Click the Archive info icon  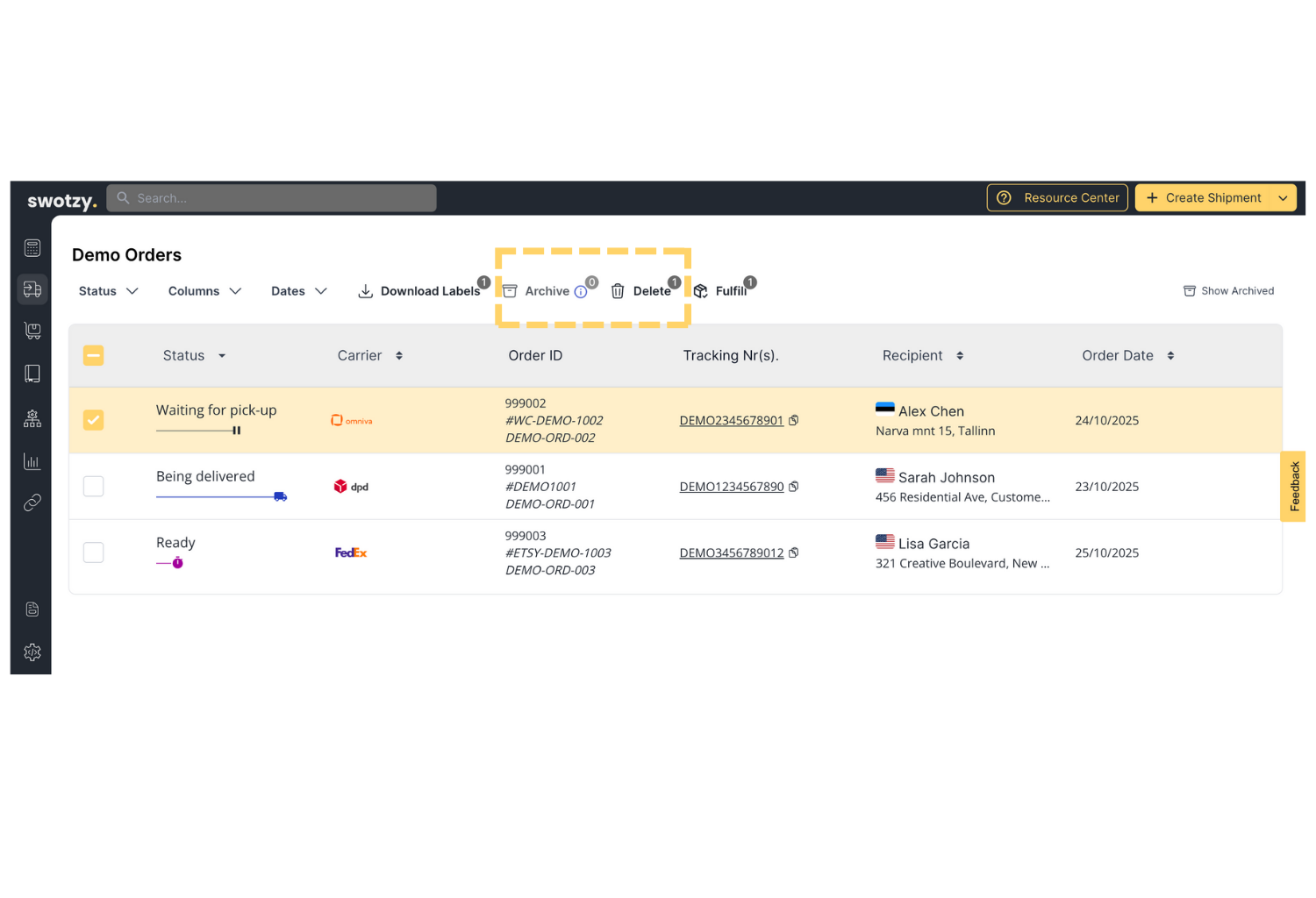pos(581,292)
